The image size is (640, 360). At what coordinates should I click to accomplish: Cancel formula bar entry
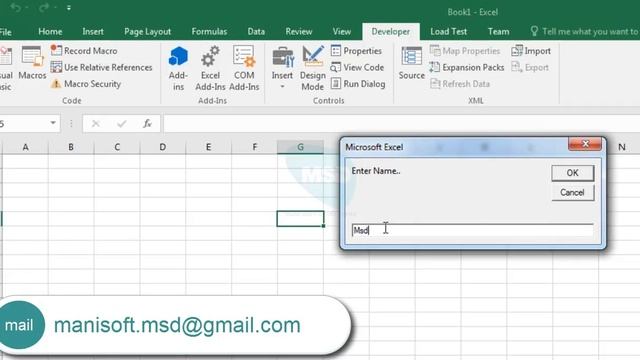(x=96, y=123)
